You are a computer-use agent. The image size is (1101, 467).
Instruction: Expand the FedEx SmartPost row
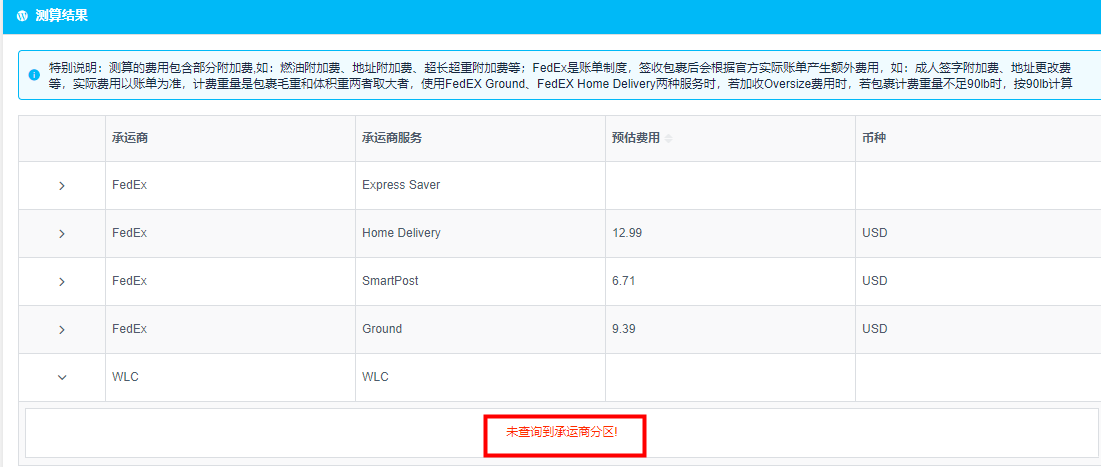tap(62, 282)
